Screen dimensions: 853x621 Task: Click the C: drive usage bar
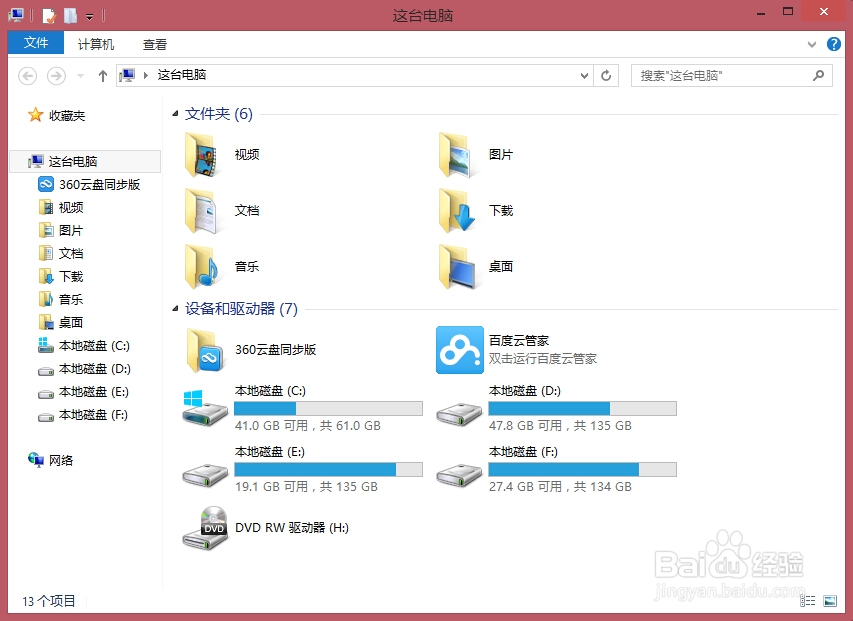pos(328,407)
